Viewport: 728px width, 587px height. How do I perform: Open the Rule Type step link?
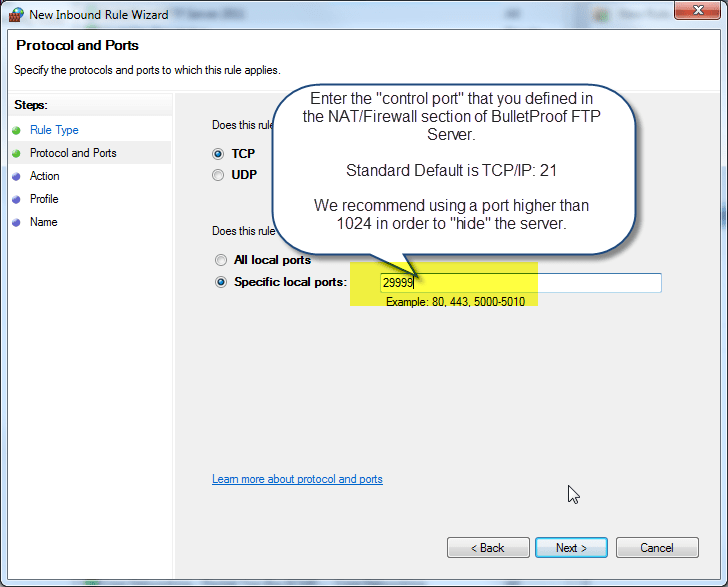tap(54, 130)
